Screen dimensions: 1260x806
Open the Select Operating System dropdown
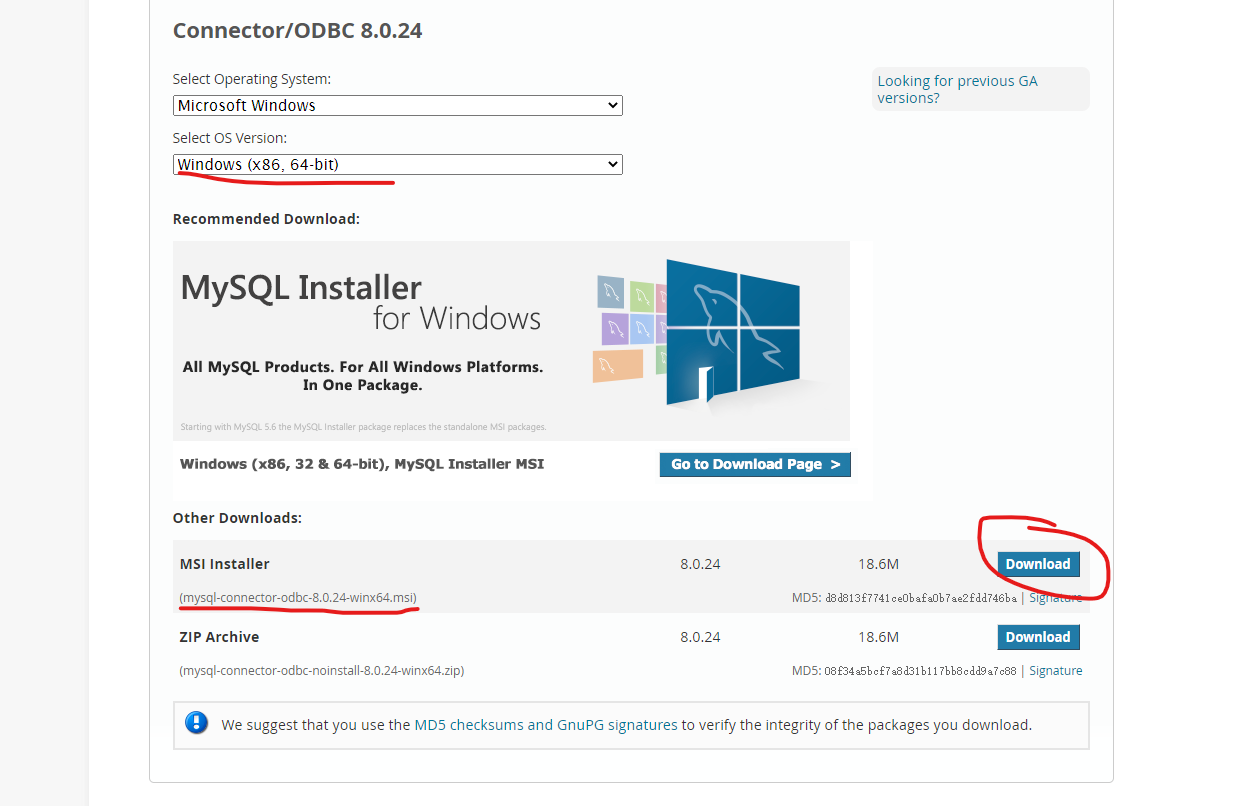[397, 105]
